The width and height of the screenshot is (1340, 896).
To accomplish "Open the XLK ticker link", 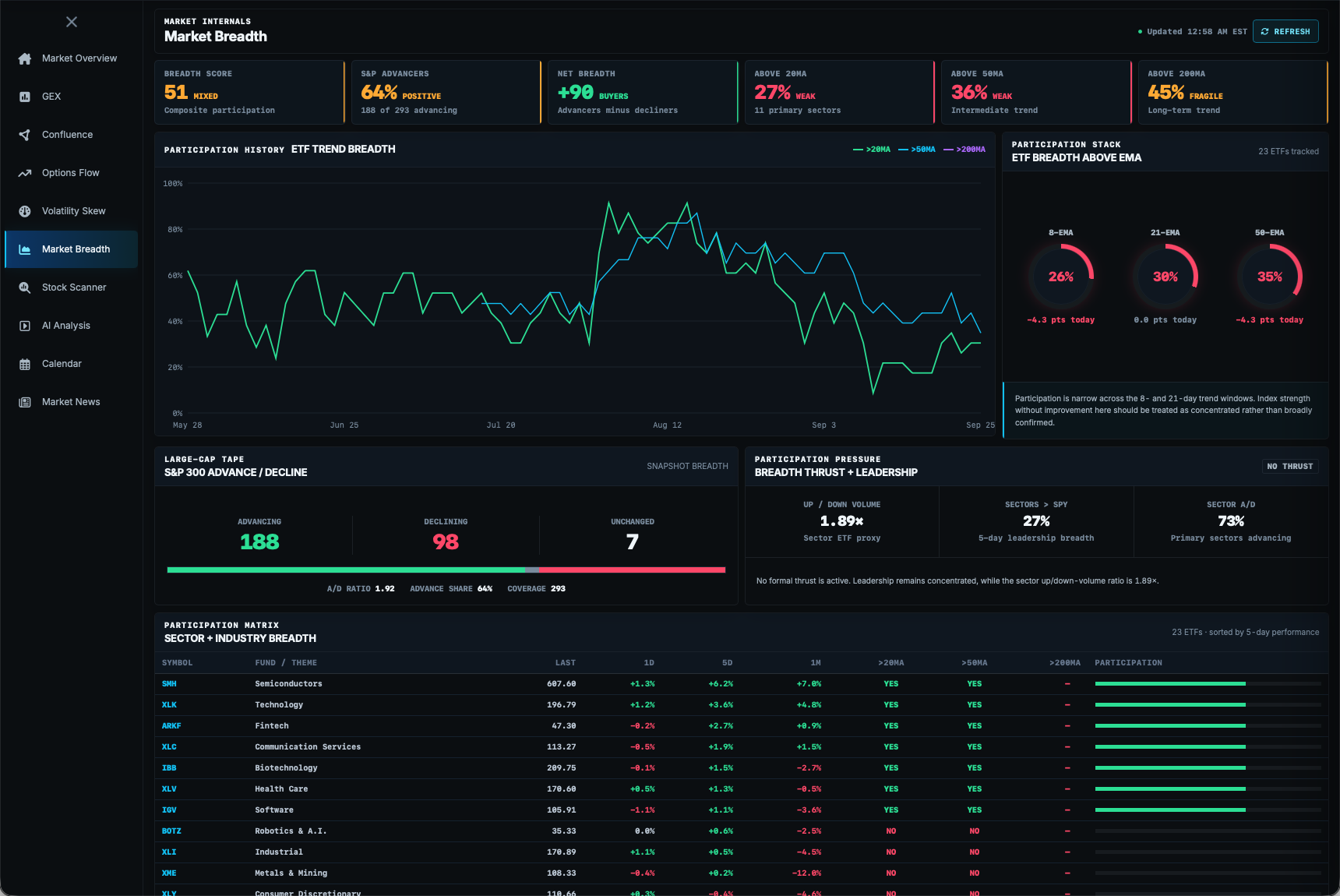I will coord(169,705).
